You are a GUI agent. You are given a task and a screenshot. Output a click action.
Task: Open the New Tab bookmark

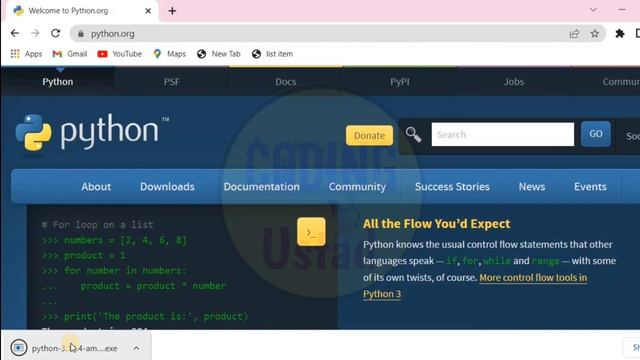pos(219,54)
